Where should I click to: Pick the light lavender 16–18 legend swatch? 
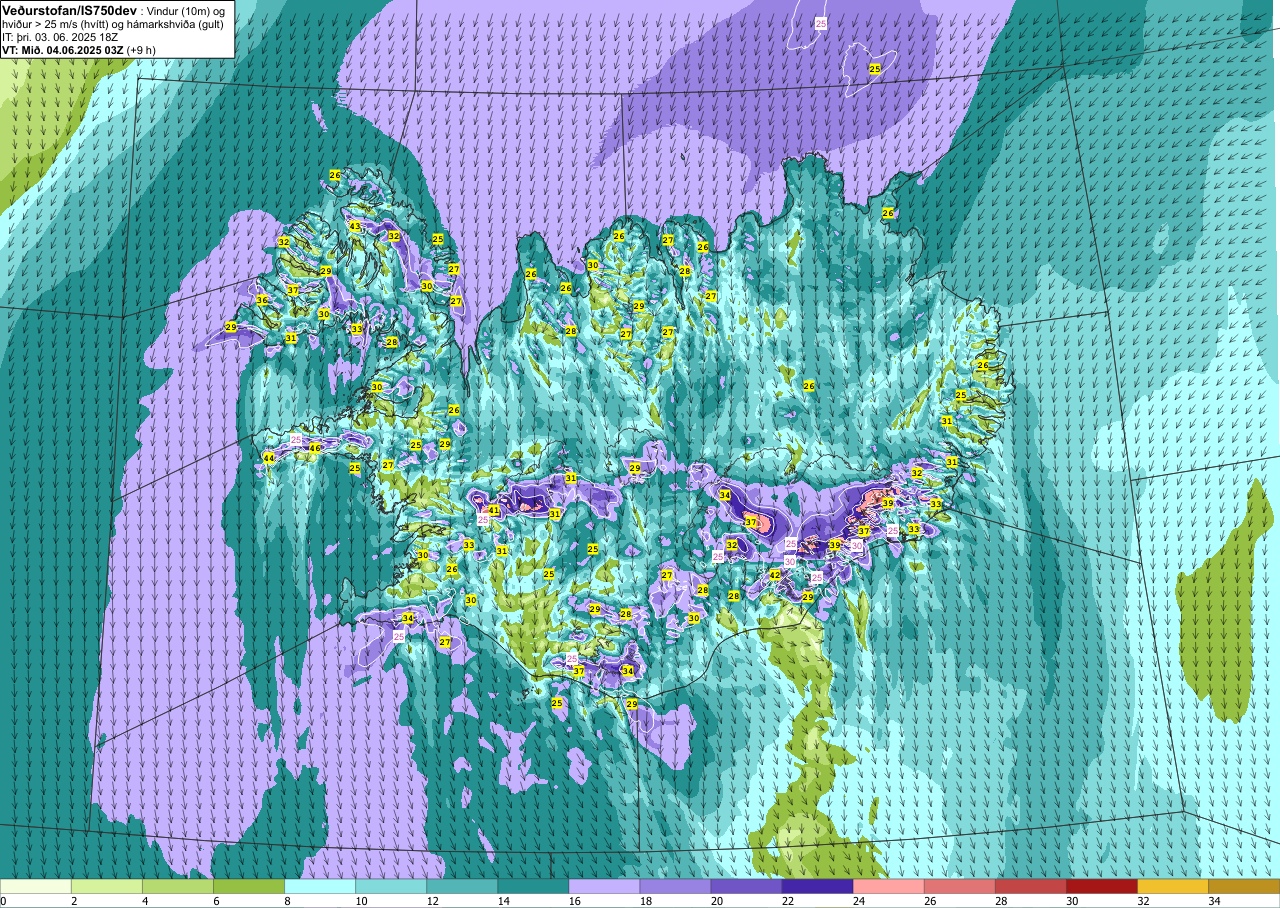(604, 886)
